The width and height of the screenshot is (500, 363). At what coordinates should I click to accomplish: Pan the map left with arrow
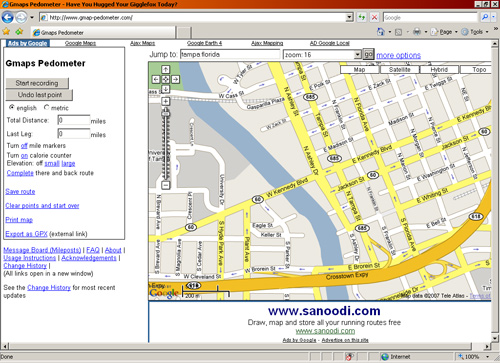point(156,79)
